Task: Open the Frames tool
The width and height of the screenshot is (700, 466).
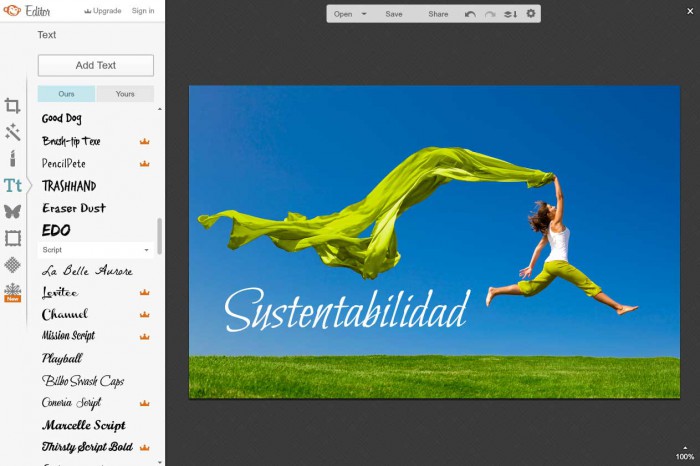Action: click(x=12, y=238)
